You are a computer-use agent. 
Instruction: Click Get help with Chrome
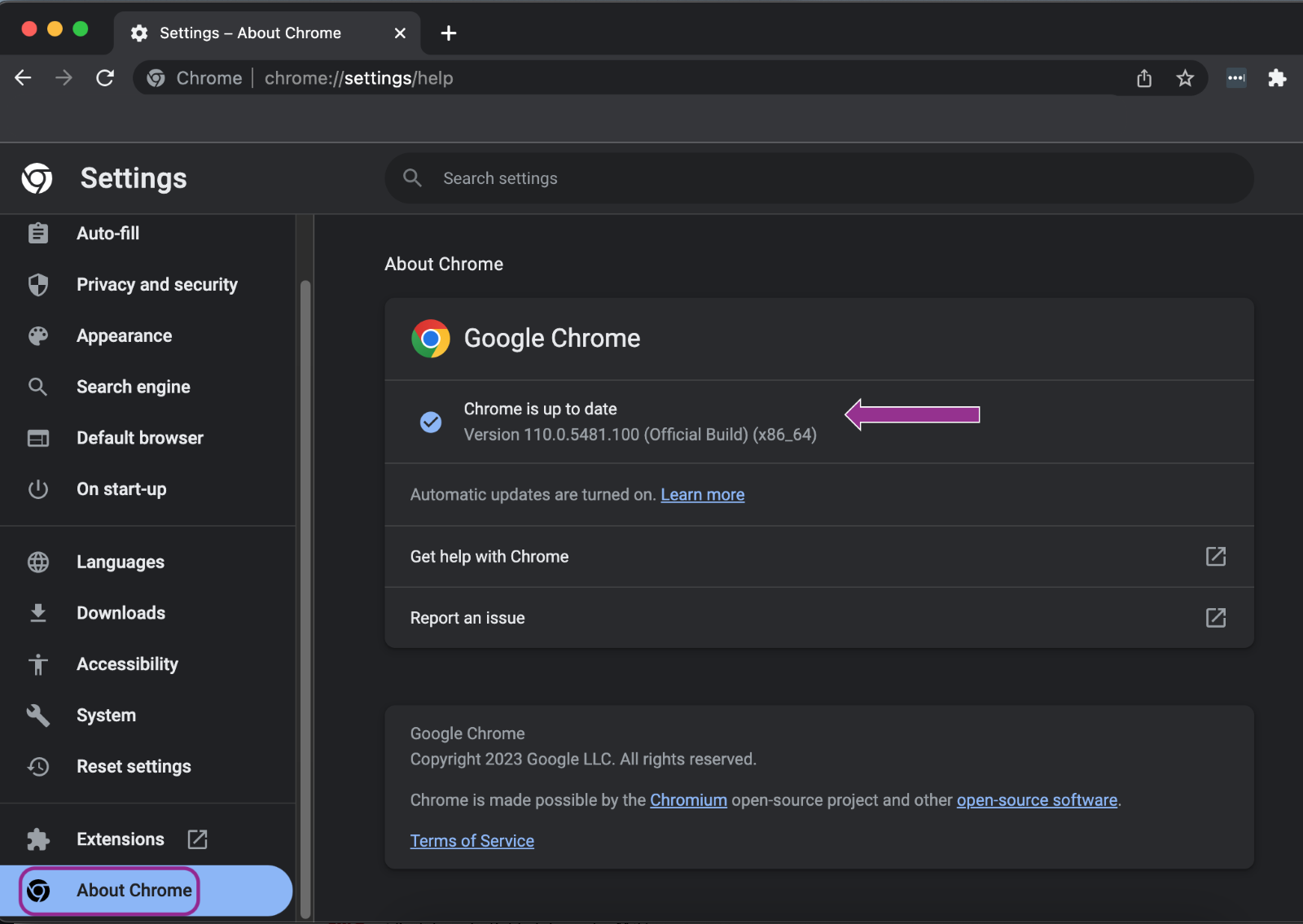(489, 557)
